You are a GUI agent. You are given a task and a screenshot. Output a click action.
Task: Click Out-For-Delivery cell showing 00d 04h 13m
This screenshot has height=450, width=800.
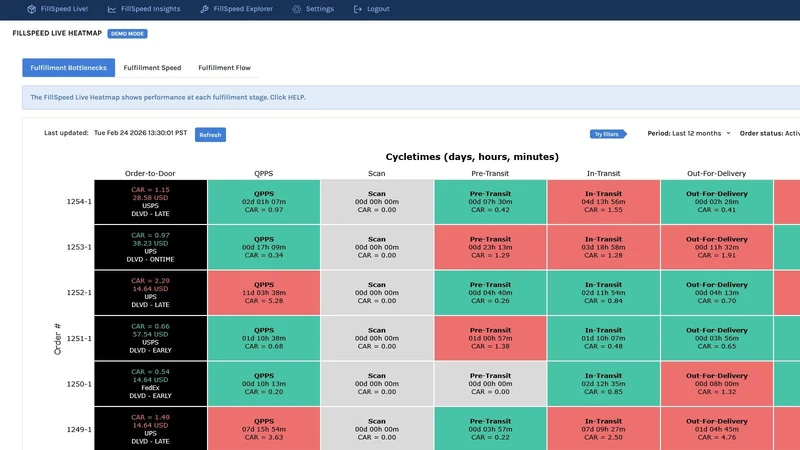(717, 292)
